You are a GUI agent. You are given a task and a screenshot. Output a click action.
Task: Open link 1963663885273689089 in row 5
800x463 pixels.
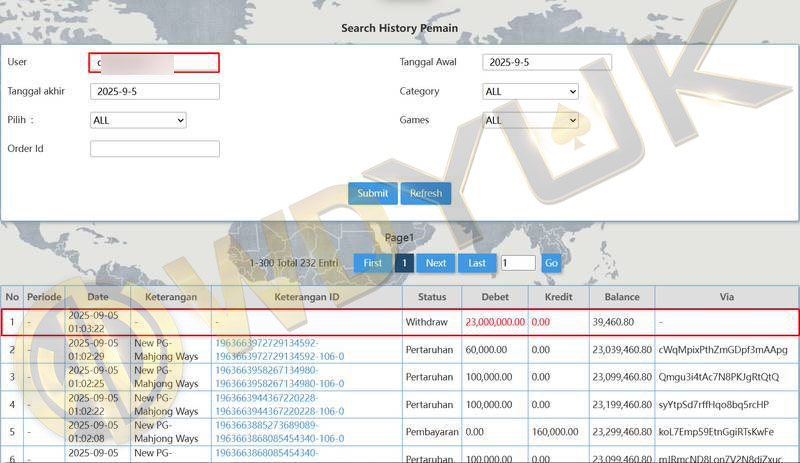pyautogui.click(x=280, y=432)
